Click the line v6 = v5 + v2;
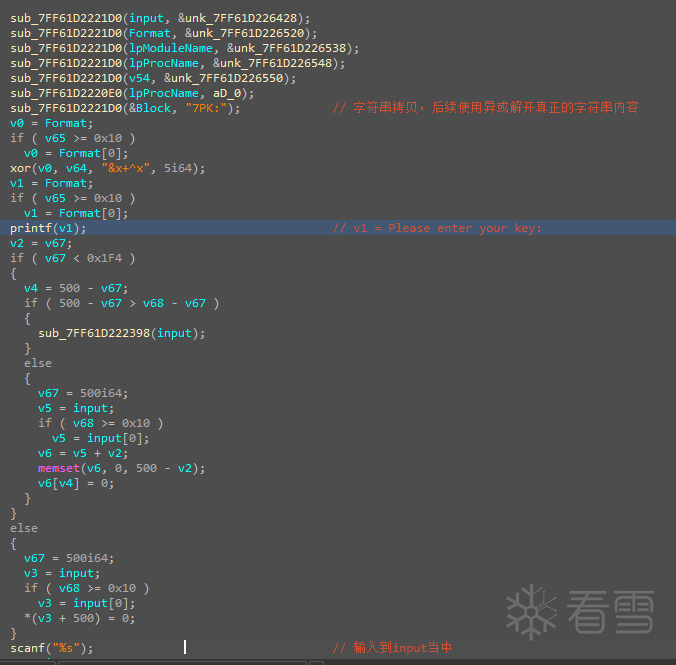Screen dimensions: 676x665 click(83, 453)
